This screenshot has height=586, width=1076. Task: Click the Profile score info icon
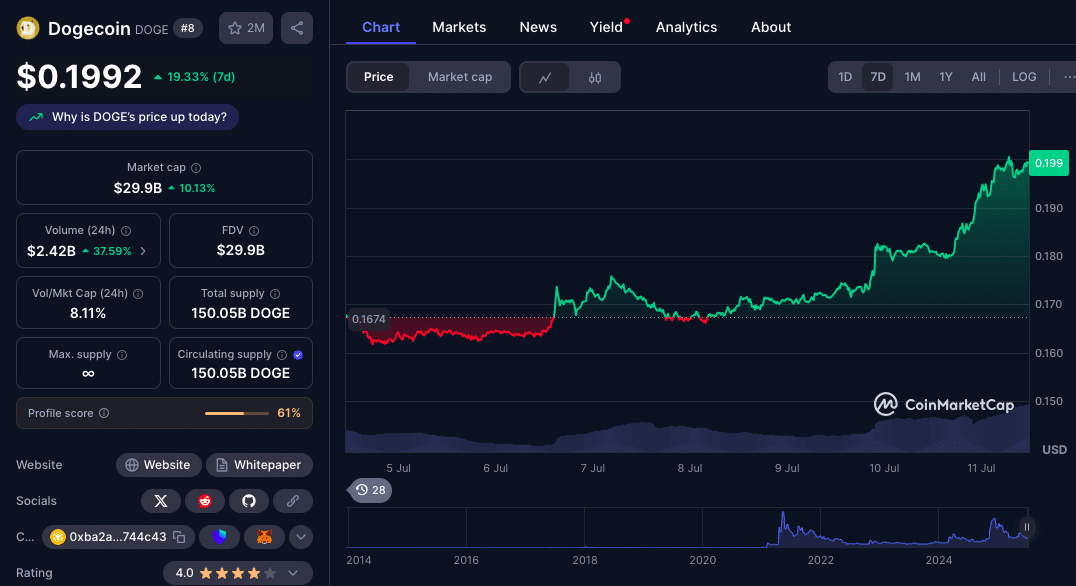coord(104,413)
